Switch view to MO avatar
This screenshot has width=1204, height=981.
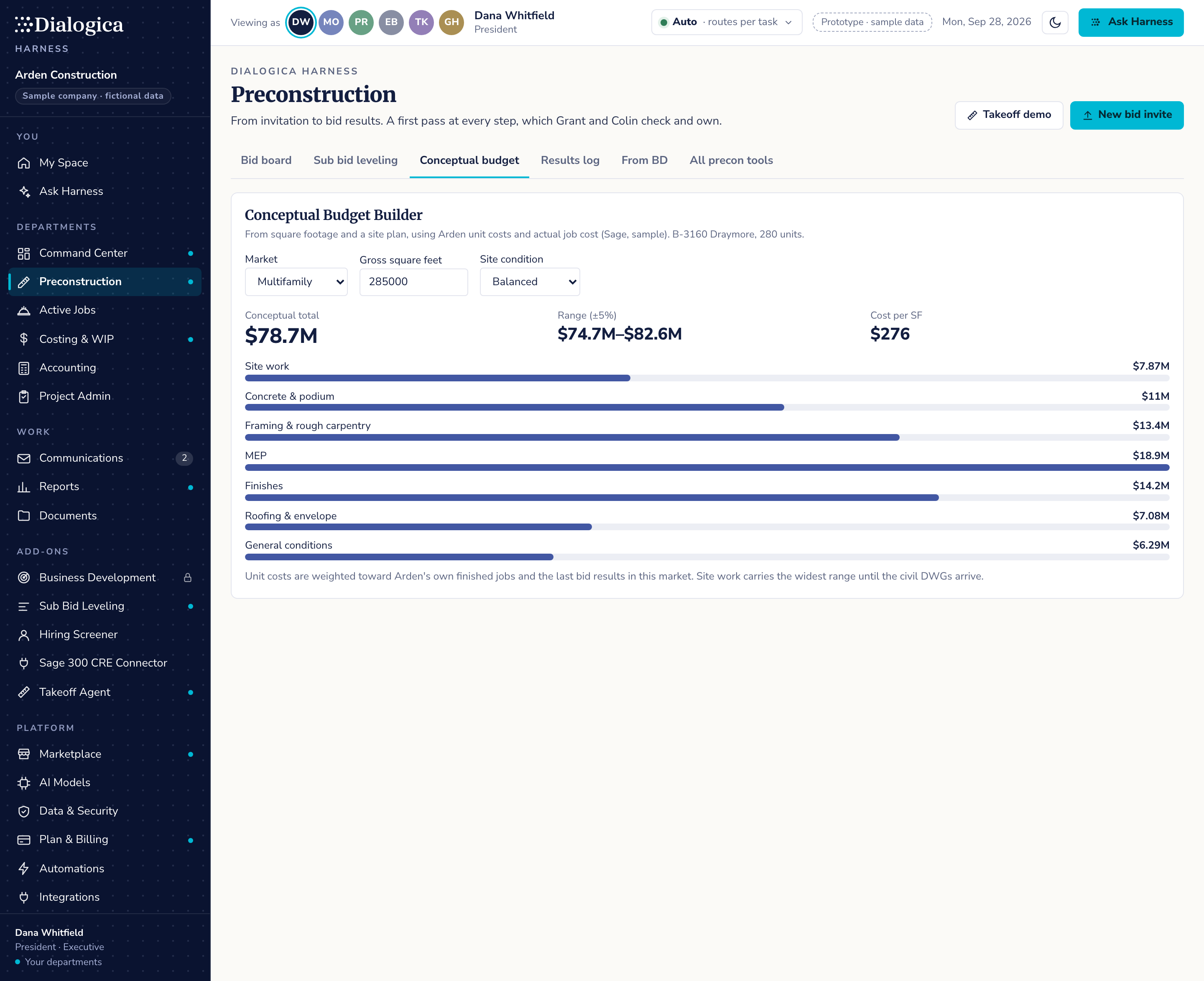click(331, 23)
